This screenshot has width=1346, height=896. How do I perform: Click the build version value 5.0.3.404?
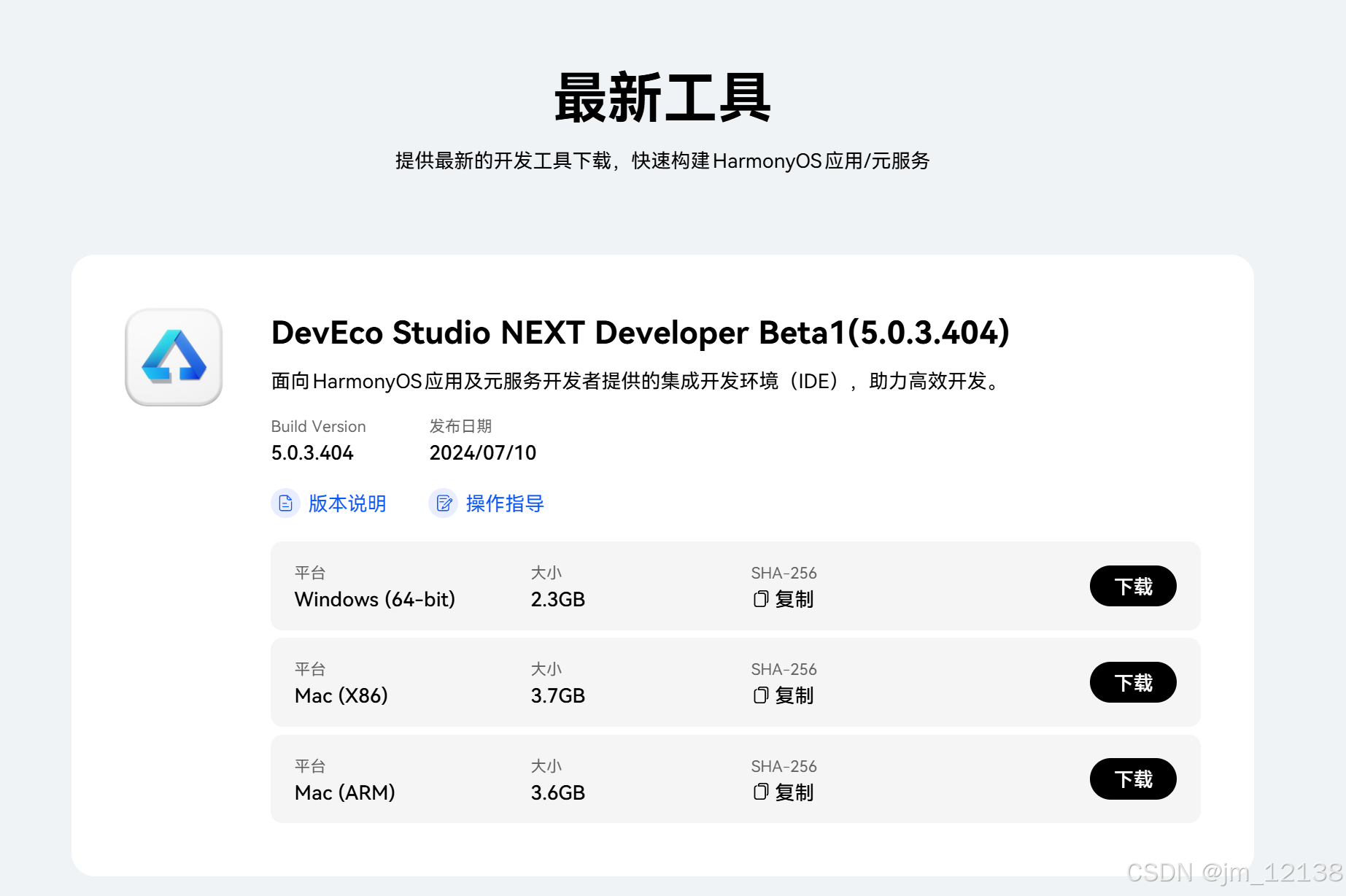coord(312,453)
